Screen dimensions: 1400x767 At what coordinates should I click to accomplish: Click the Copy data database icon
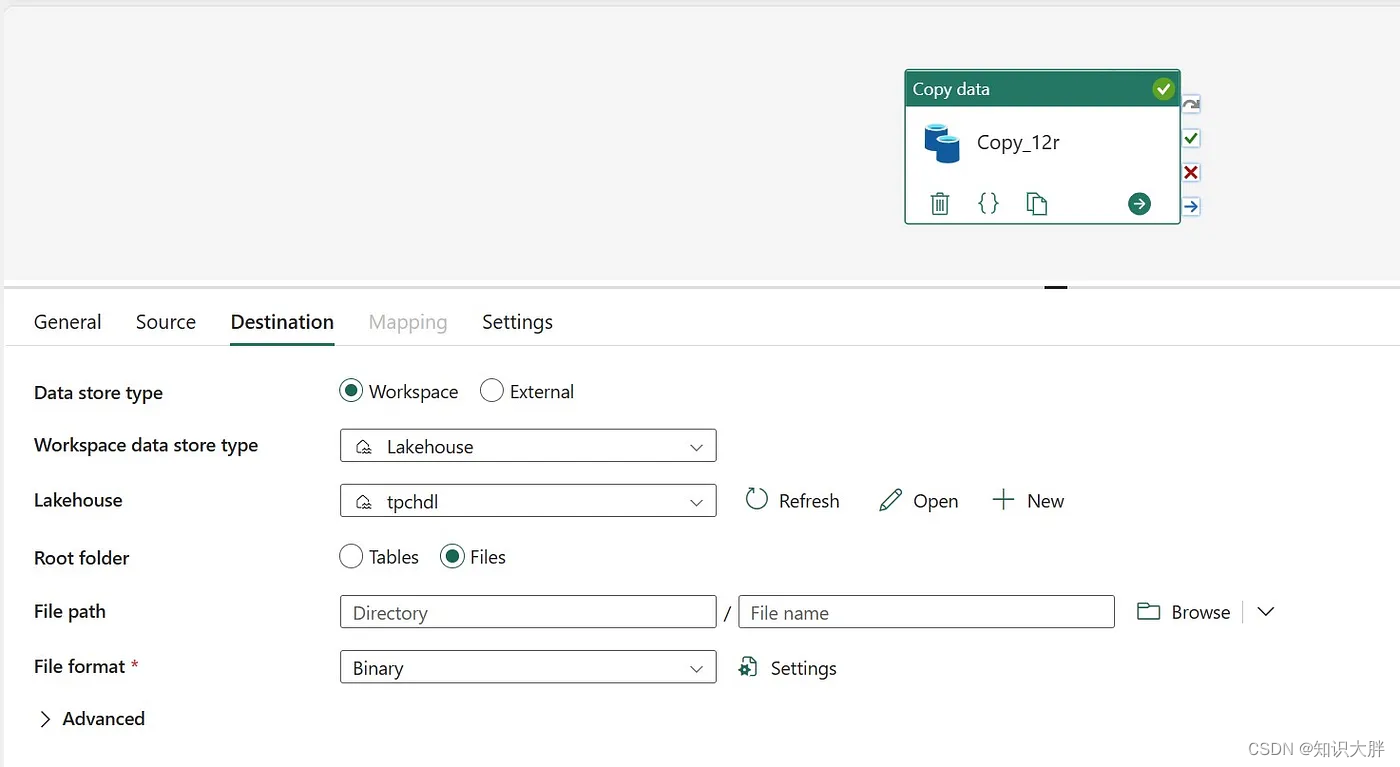942,143
